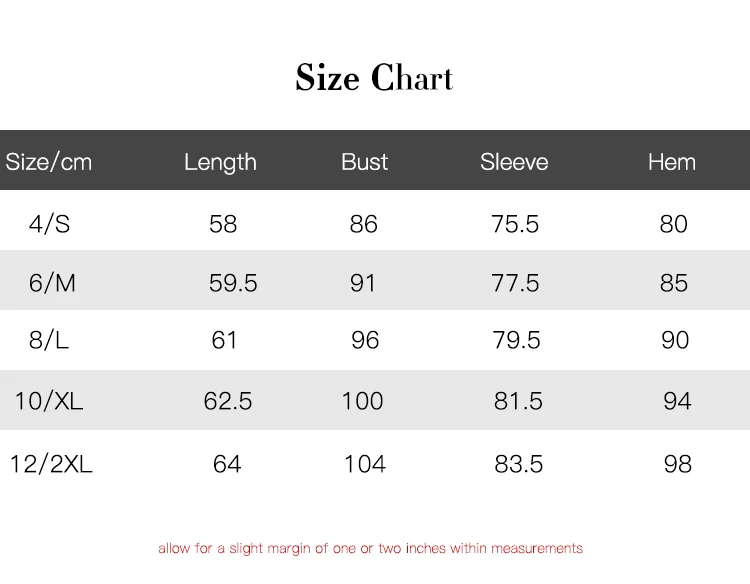Select the Size/cm column header

[49, 162]
